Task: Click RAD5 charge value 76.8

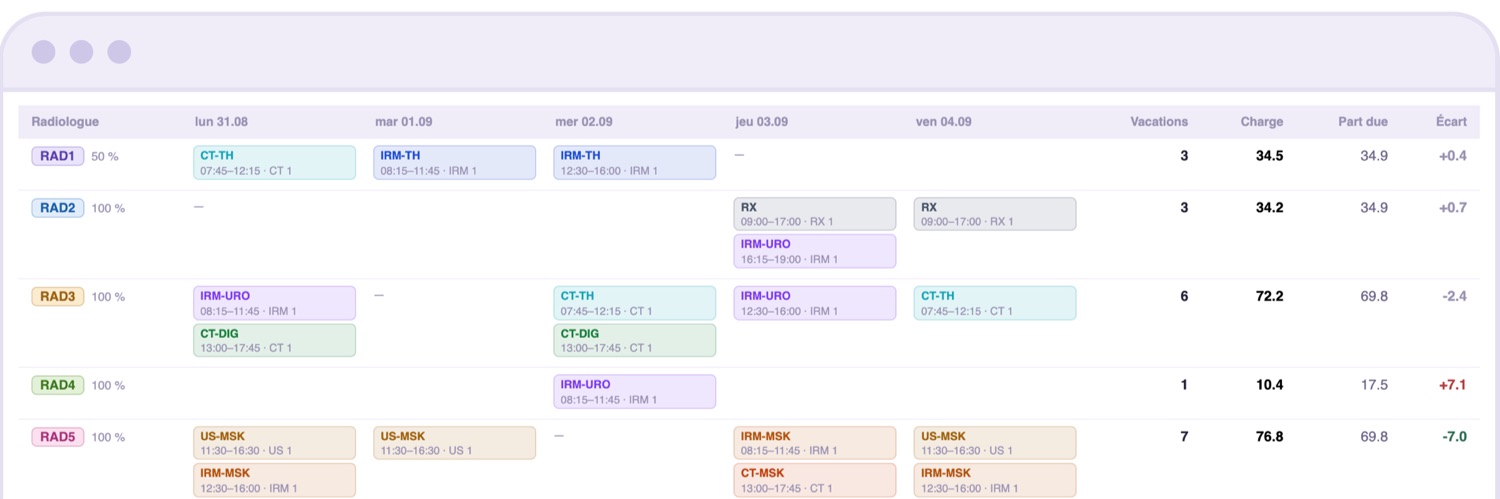Action: coord(1270,437)
